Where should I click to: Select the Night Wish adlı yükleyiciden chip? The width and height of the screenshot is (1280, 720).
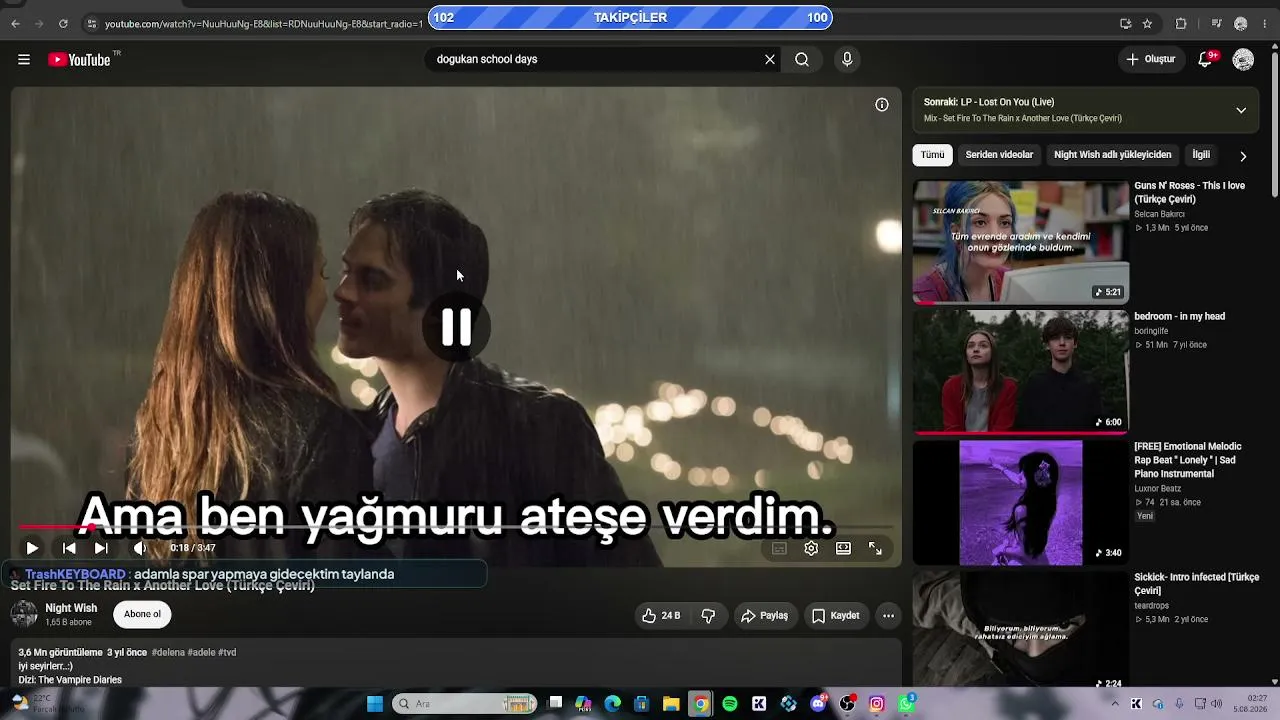coord(1113,155)
